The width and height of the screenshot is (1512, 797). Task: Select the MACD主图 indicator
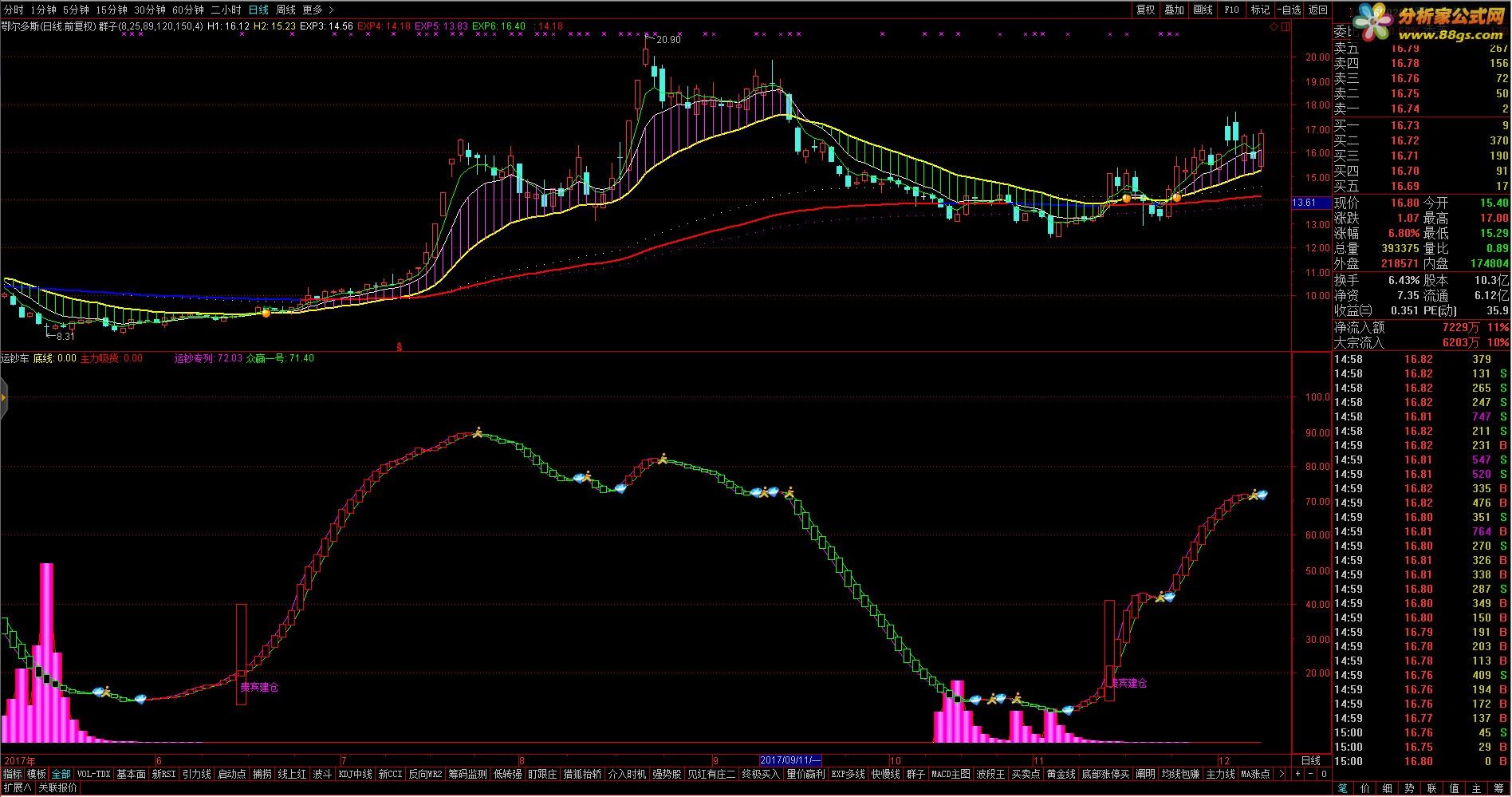[951, 774]
